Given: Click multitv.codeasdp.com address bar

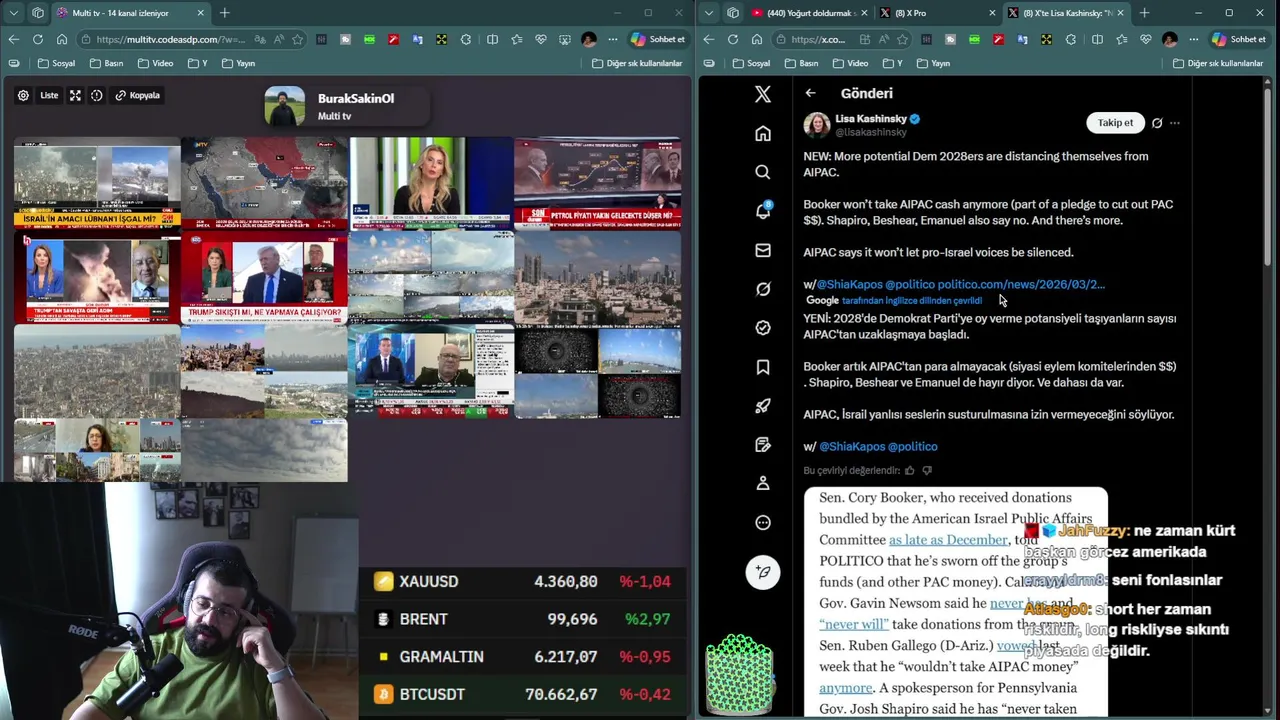Looking at the screenshot, I should click(170, 39).
